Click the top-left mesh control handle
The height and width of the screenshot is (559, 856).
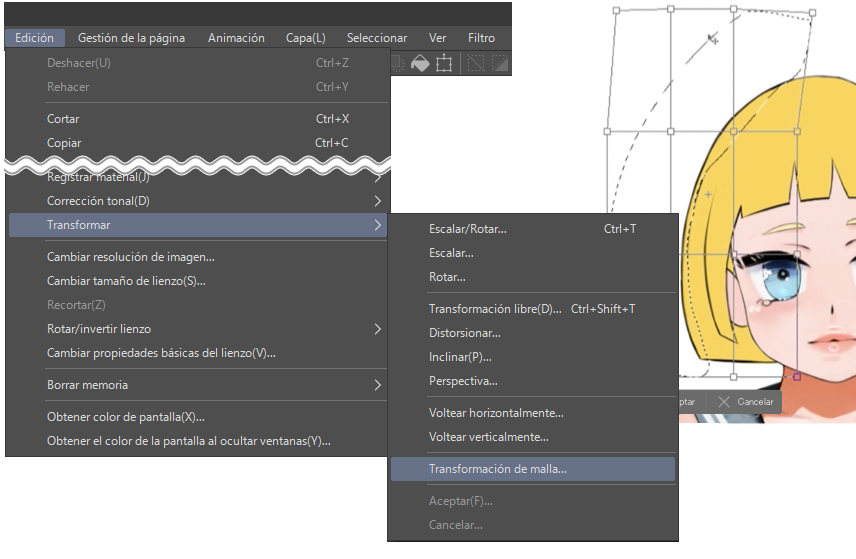point(617,11)
